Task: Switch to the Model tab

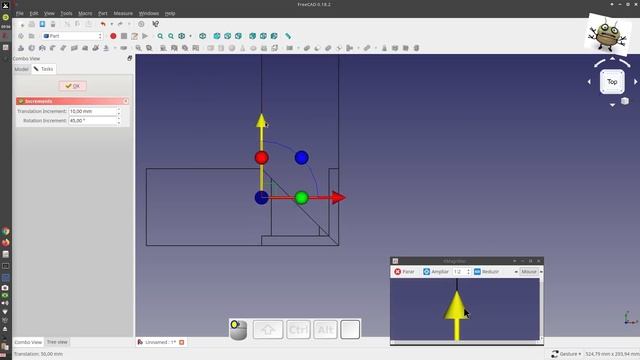Action: coord(22,69)
